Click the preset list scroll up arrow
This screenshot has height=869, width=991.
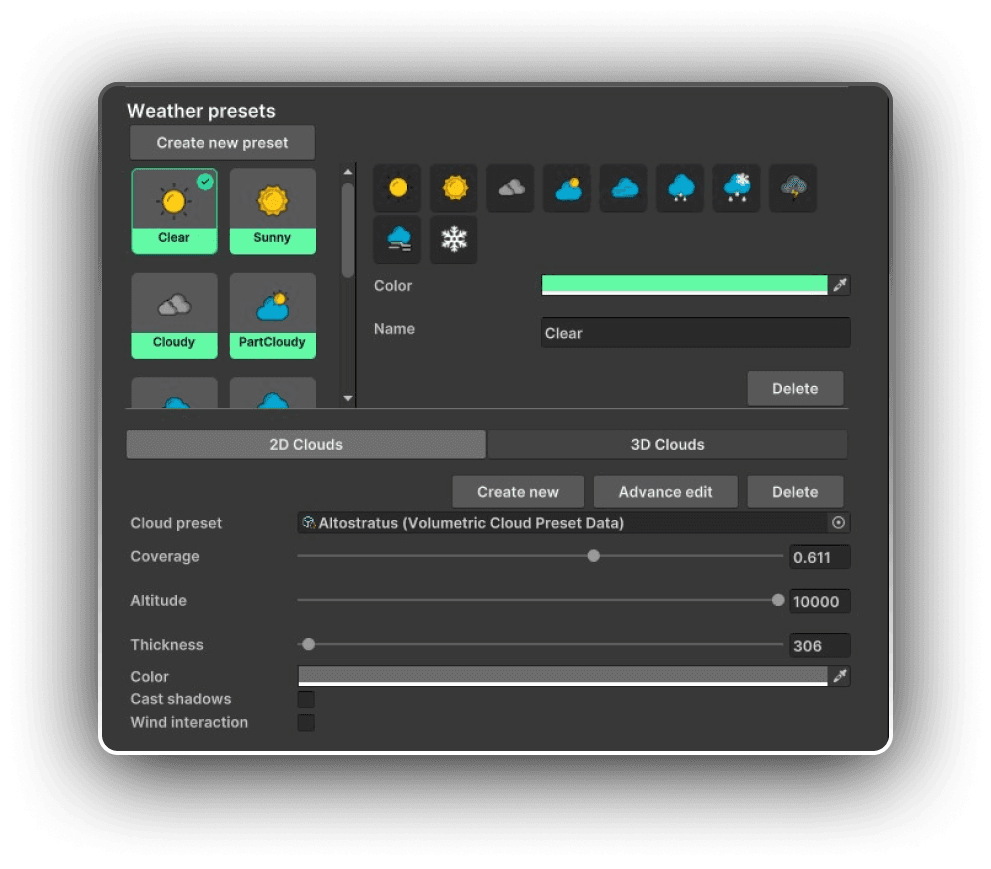pyautogui.click(x=348, y=171)
